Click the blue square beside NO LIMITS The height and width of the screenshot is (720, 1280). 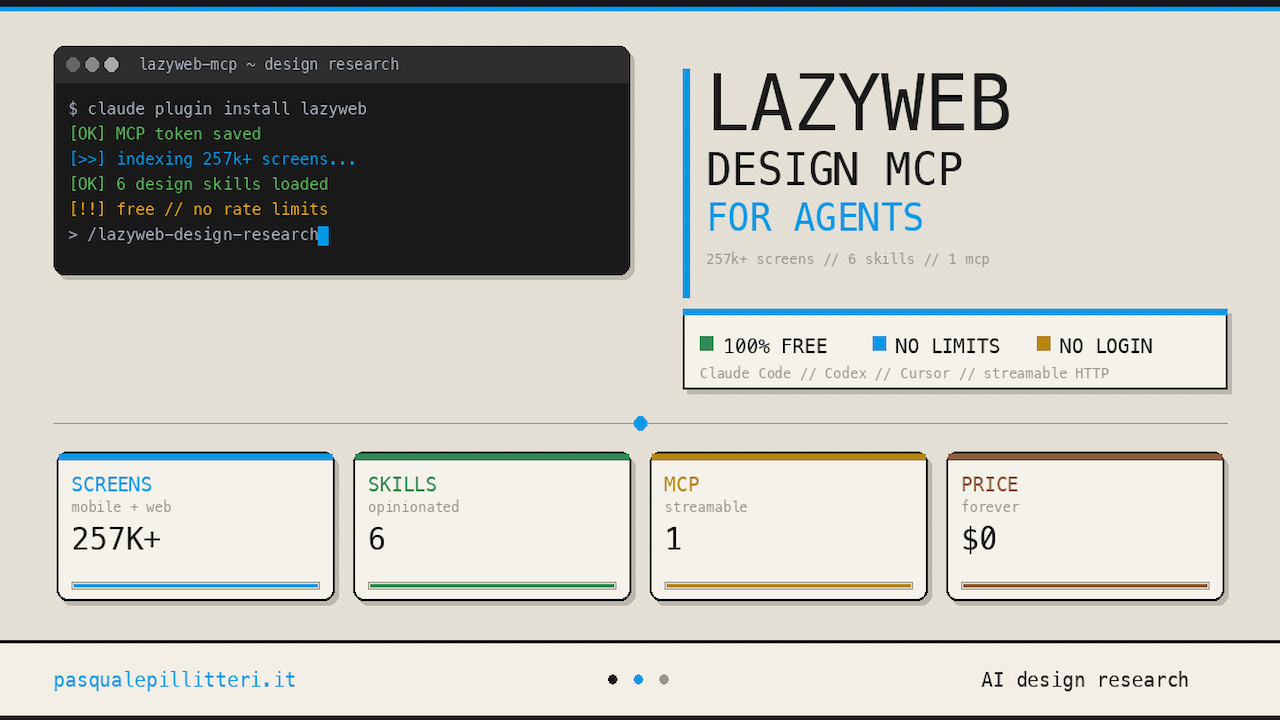pyautogui.click(x=879, y=344)
